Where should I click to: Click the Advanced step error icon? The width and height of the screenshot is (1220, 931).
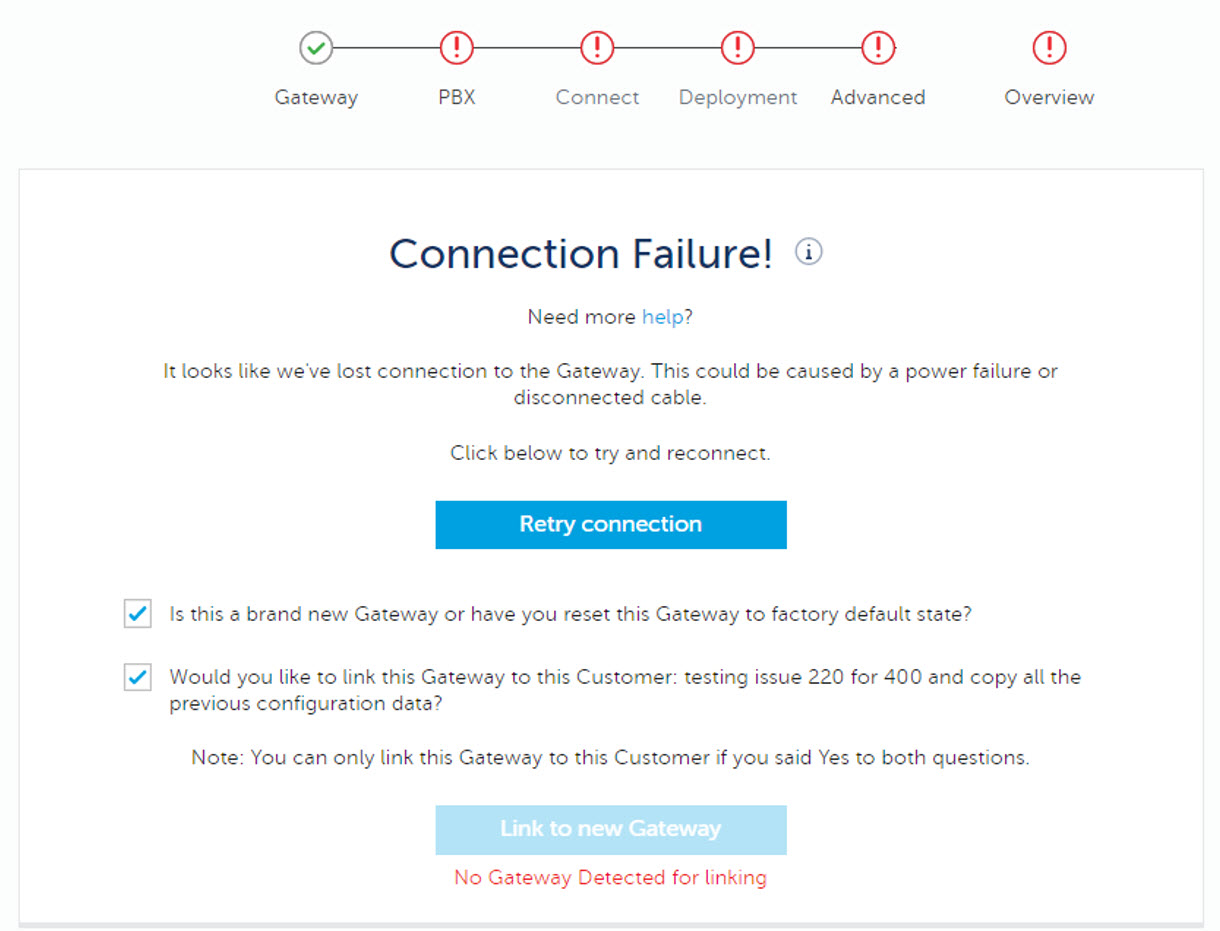878,47
